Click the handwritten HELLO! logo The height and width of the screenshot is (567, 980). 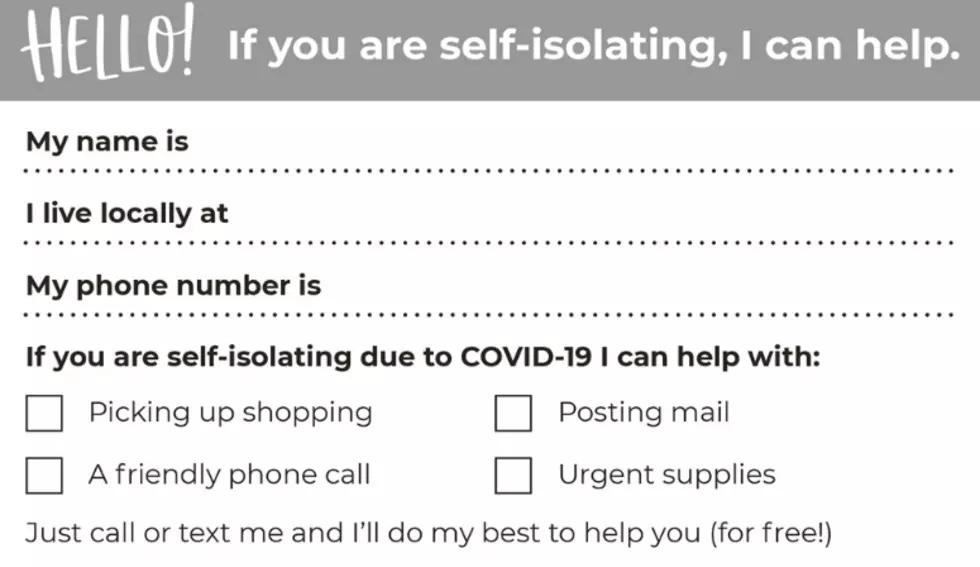click(108, 45)
